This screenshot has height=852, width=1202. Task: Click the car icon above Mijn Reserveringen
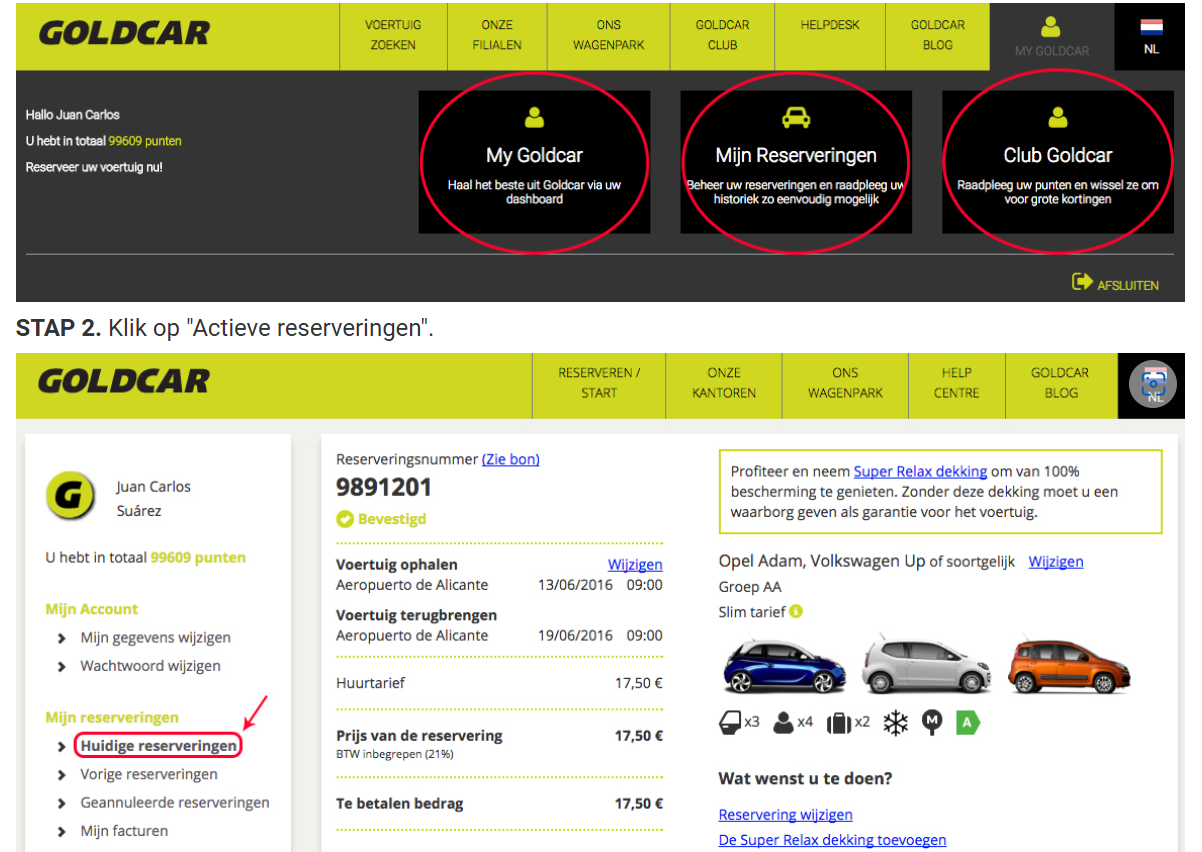pos(796,118)
